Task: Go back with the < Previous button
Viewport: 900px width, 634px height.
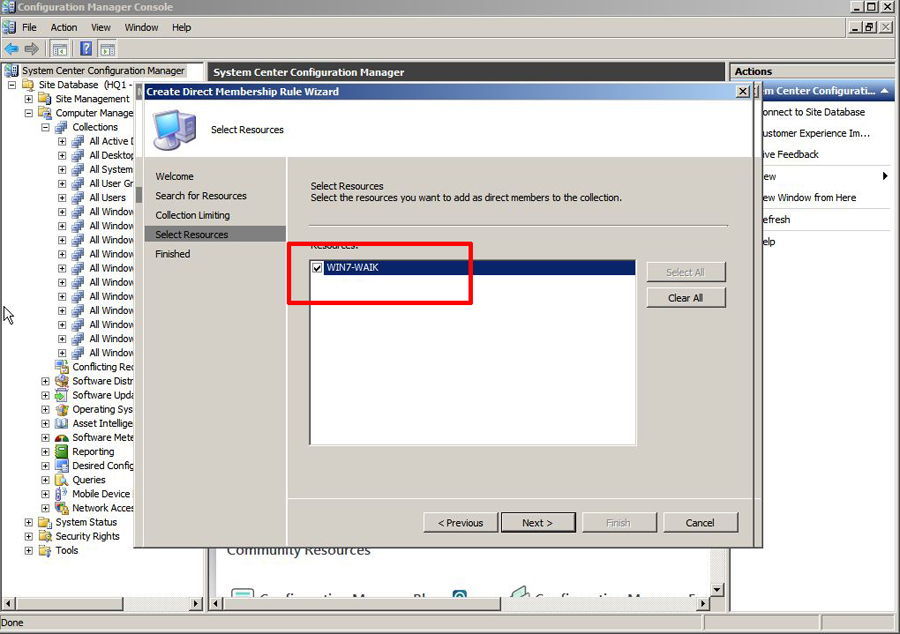Action: click(x=460, y=523)
